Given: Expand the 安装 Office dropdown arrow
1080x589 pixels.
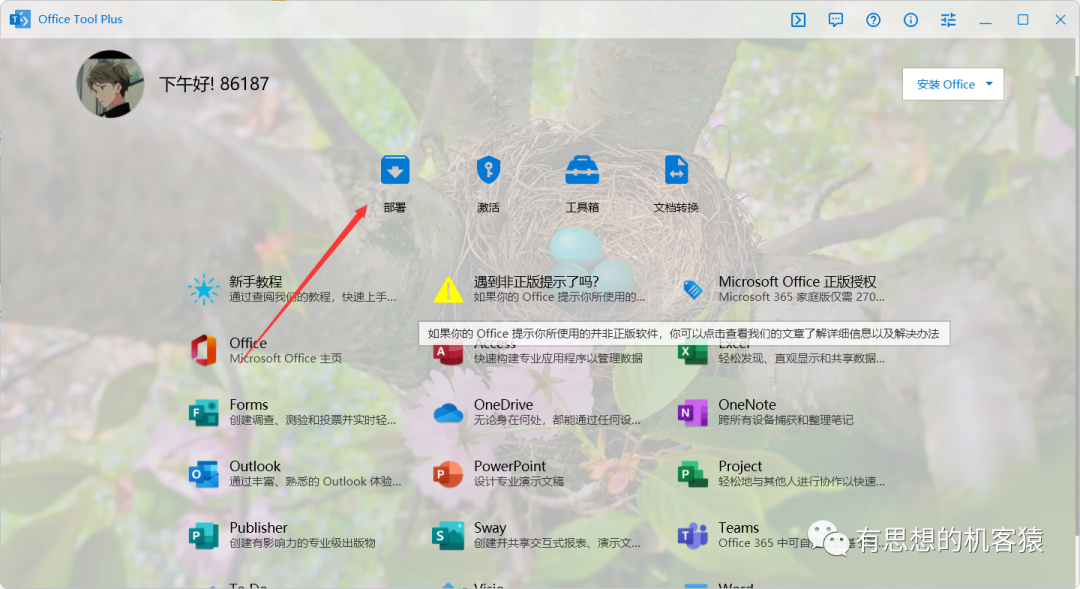Looking at the screenshot, I should [990, 84].
